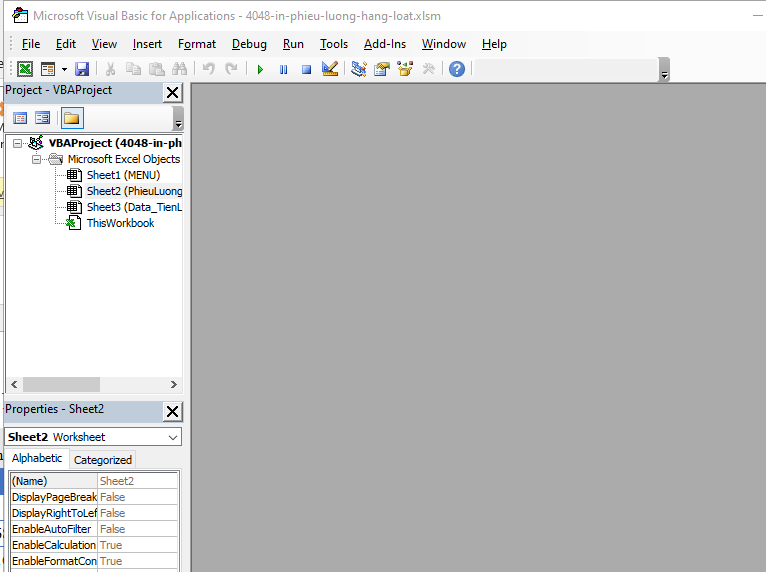
Task: Select Sheet2 (PhieuLuong in tree
Action: (x=134, y=191)
